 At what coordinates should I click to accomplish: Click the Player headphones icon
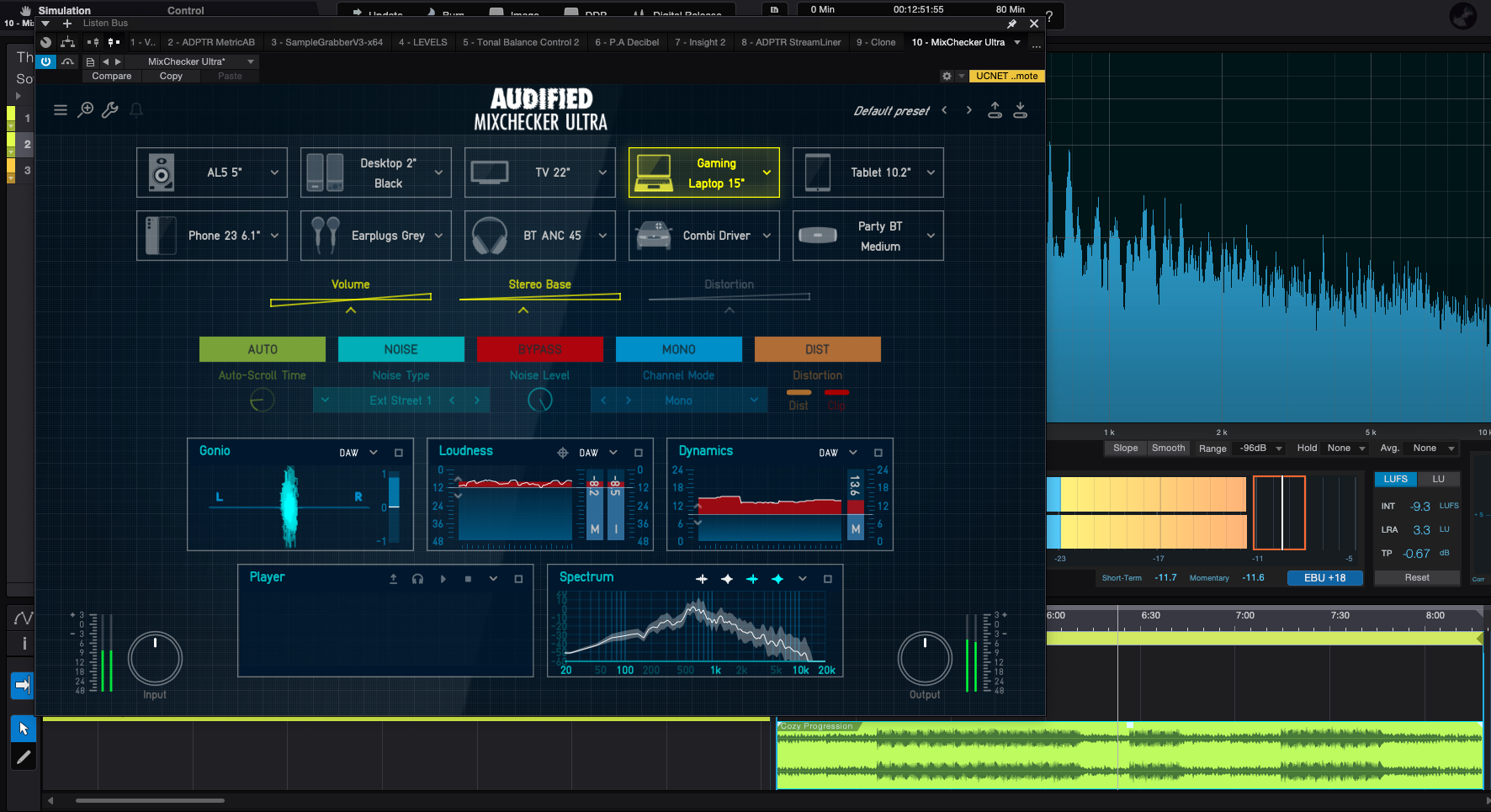pos(417,579)
